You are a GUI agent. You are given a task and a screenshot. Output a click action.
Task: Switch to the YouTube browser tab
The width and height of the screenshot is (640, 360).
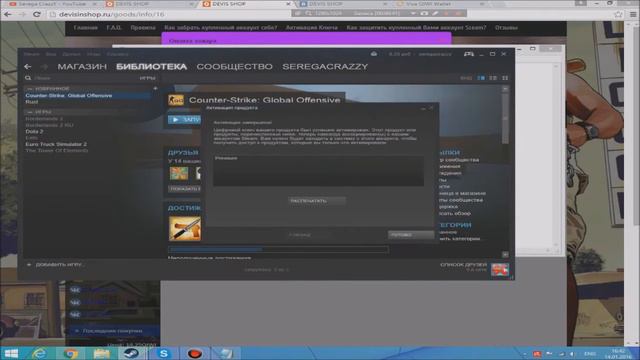point(52,4)
